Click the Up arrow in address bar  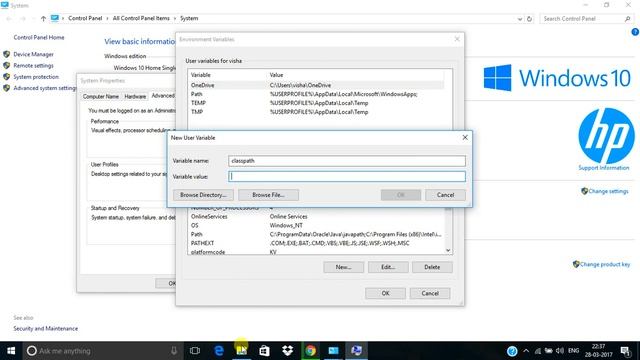[43, 19]
